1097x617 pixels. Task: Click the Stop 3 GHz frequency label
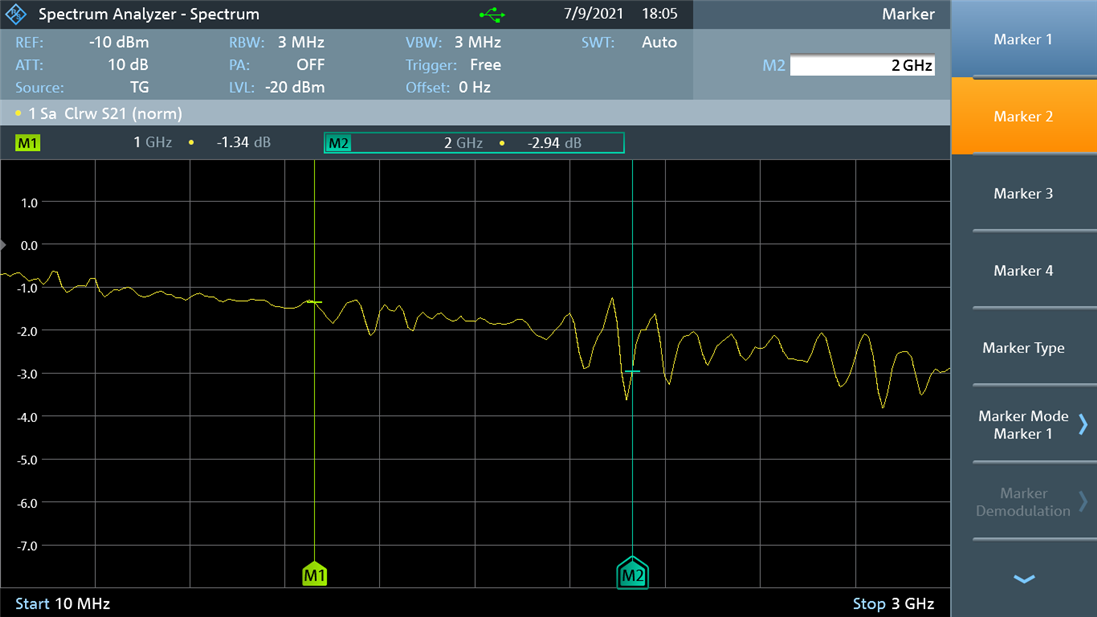click(x=893, y=604)
